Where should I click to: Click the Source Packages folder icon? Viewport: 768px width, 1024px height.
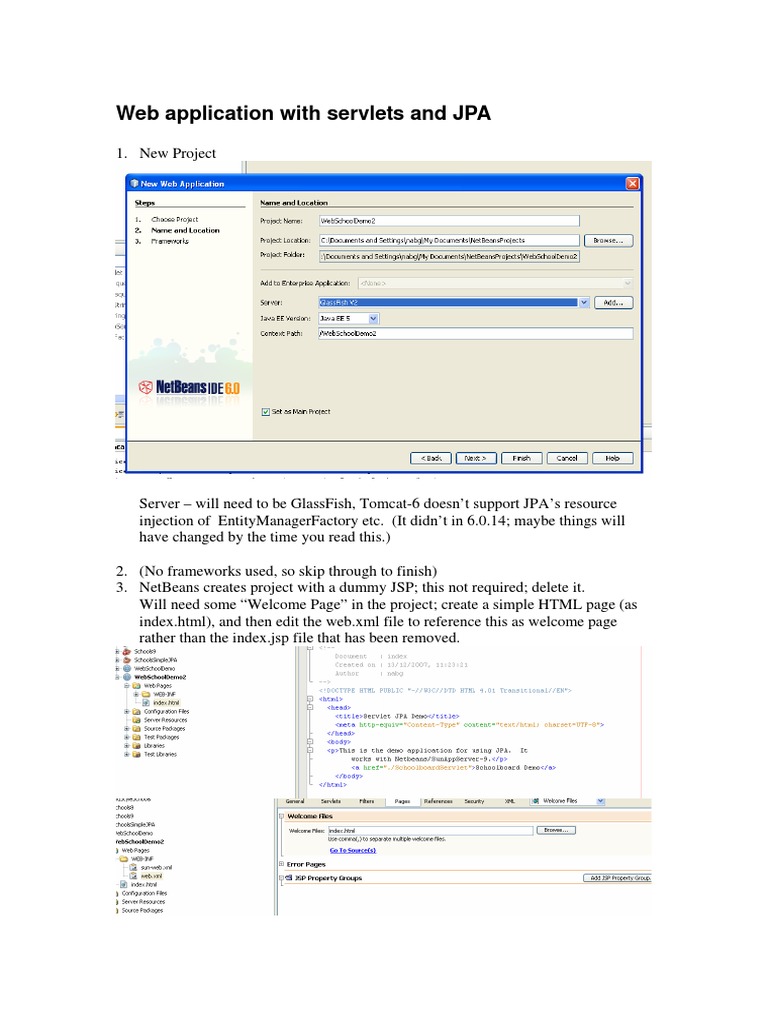click(136, 728)
